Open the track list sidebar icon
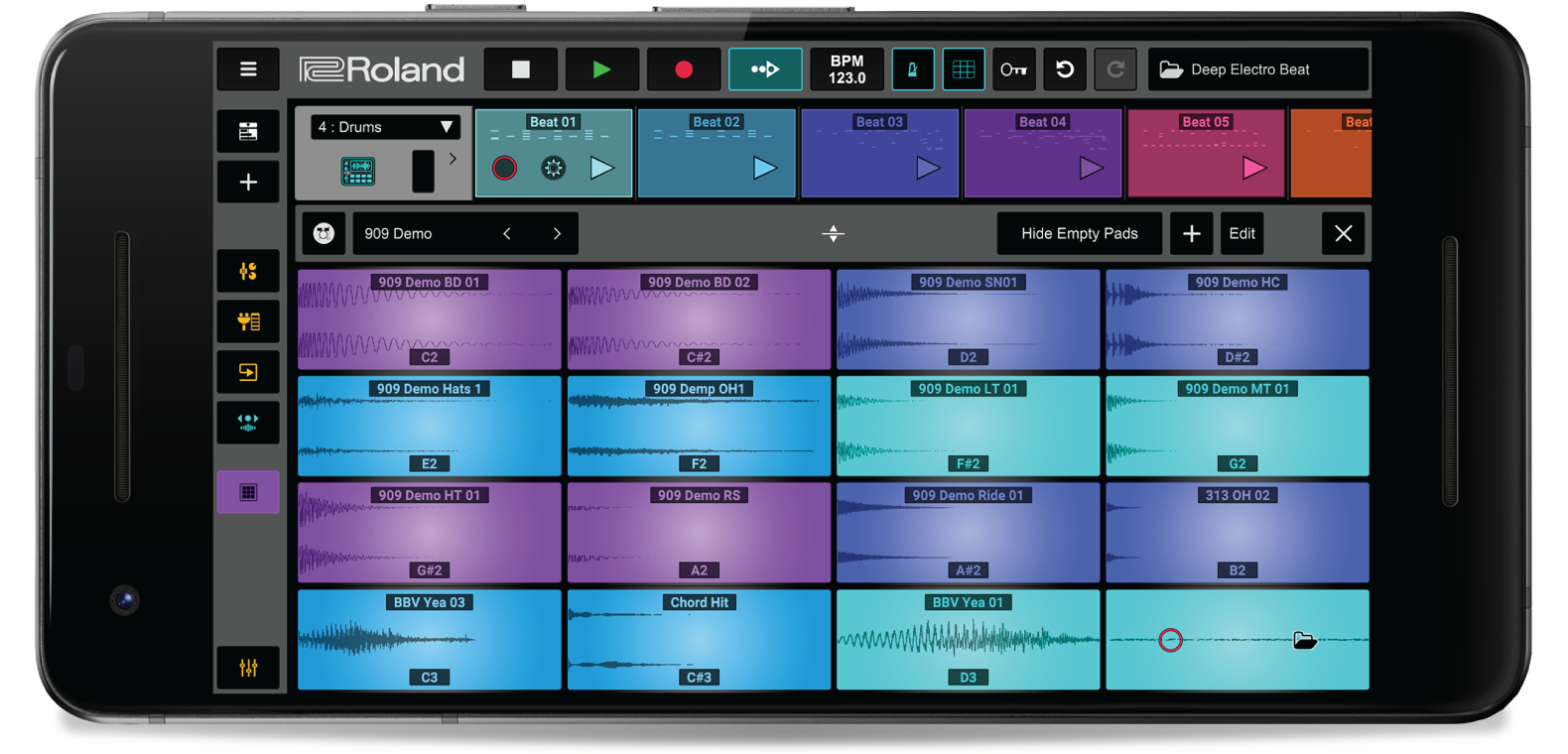The width and height of the screenshot is (1568, 754). 248,131
